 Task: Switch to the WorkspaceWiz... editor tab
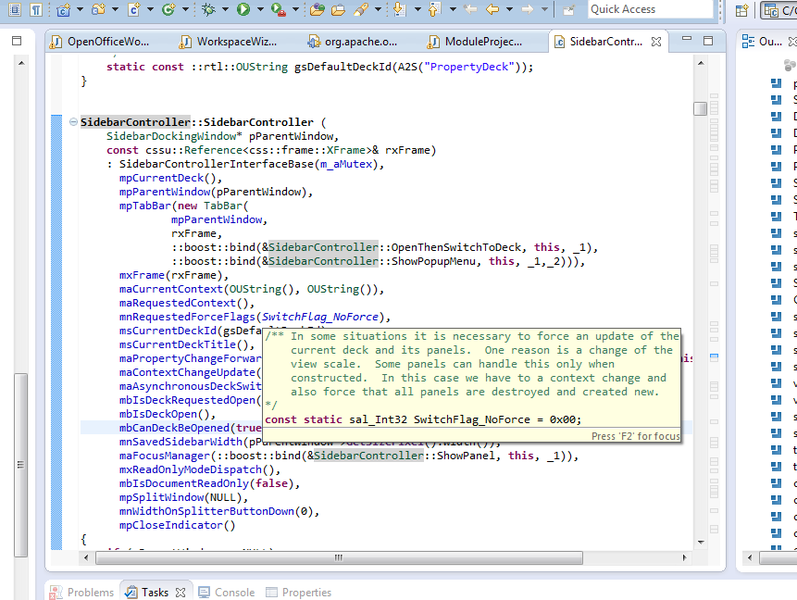pos(229,42)
